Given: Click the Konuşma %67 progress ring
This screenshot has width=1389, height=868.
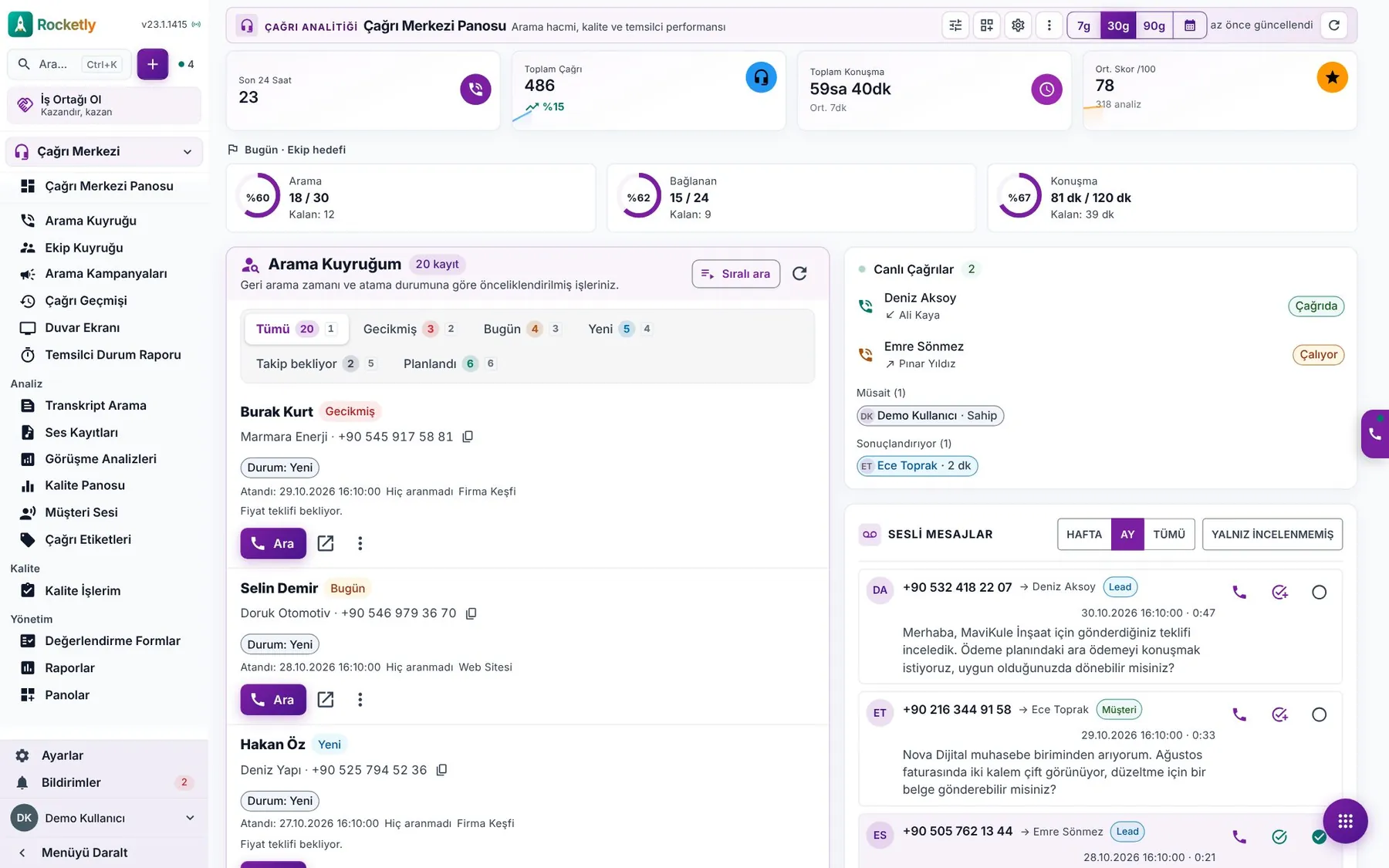Looking at the screenshot, I should tap(1019, 198).
